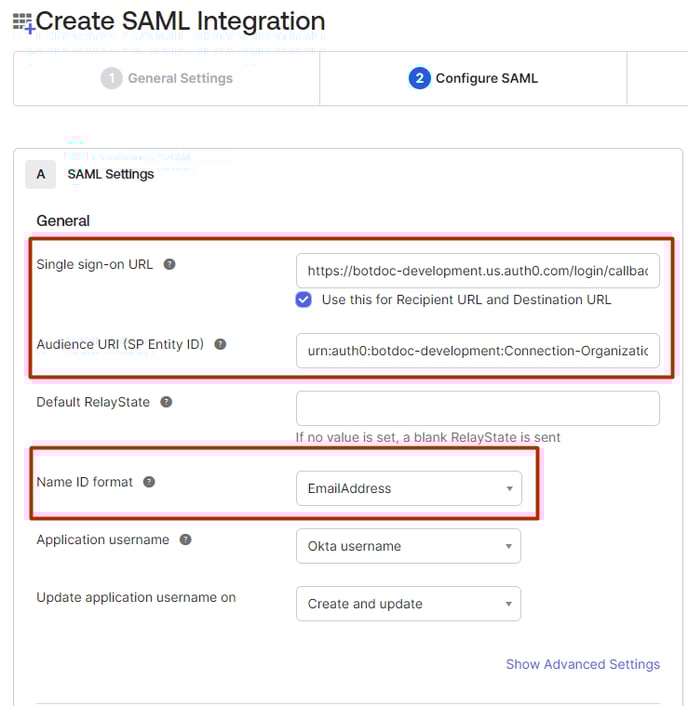Image resolution: width=688 pixels, height=706 pixels.
Task: Click help icon next to Single sign-on URL
Action: 170,265
